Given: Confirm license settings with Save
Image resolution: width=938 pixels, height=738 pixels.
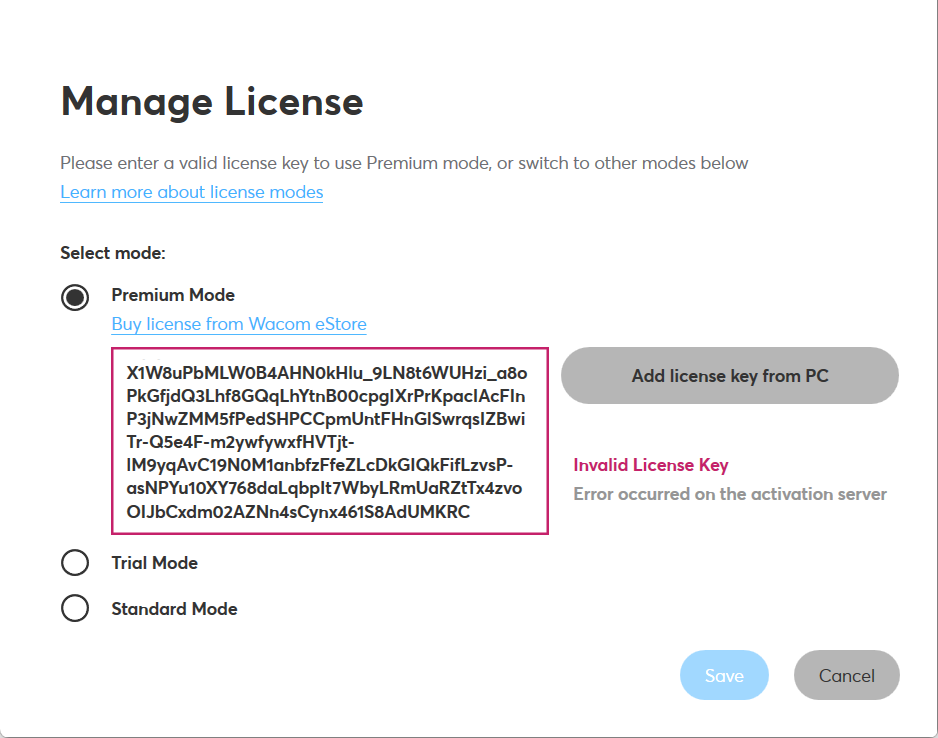Looking at the screenshot, I should point(724,675).
